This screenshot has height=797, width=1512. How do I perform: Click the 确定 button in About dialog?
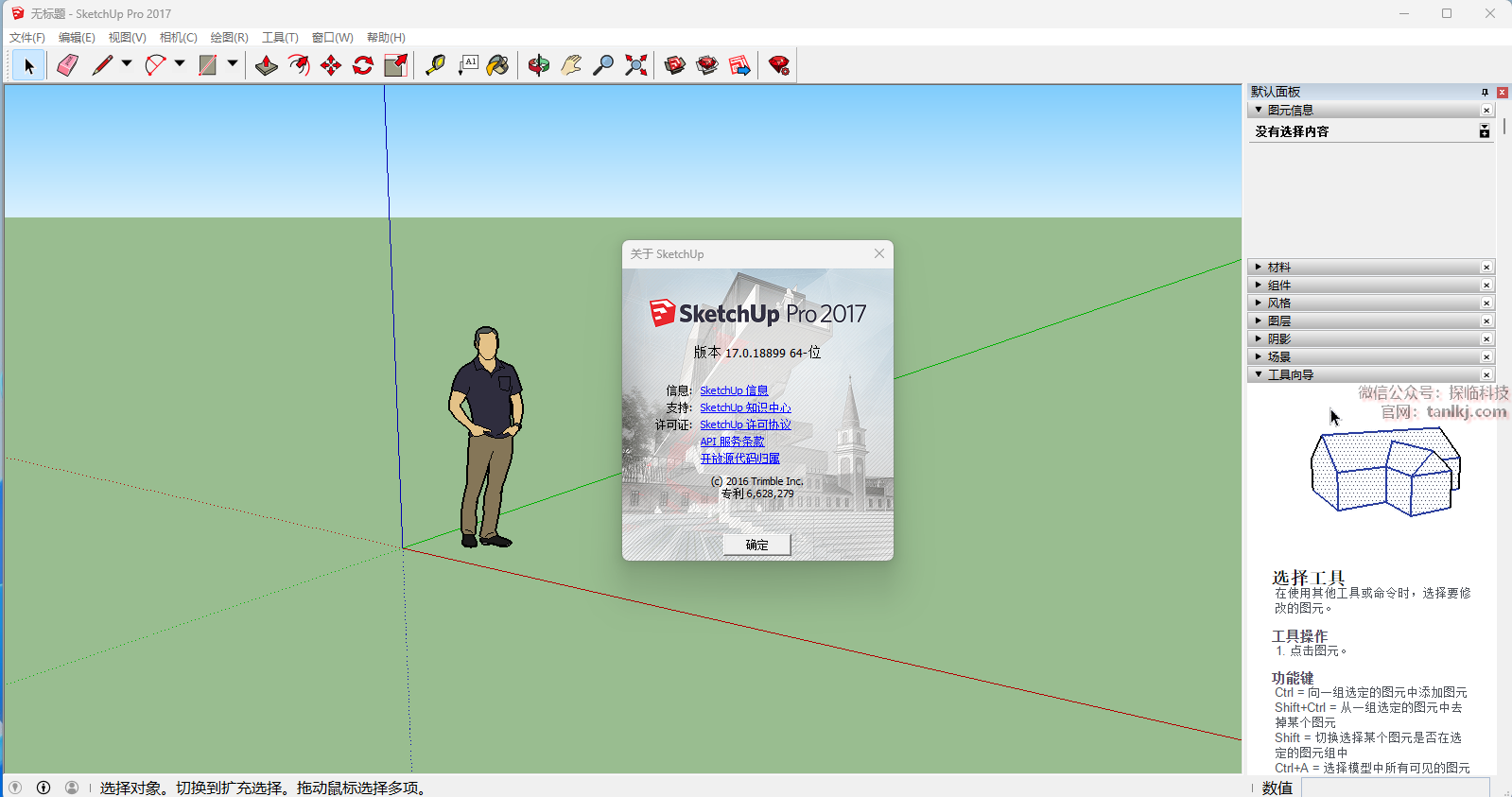756,545
